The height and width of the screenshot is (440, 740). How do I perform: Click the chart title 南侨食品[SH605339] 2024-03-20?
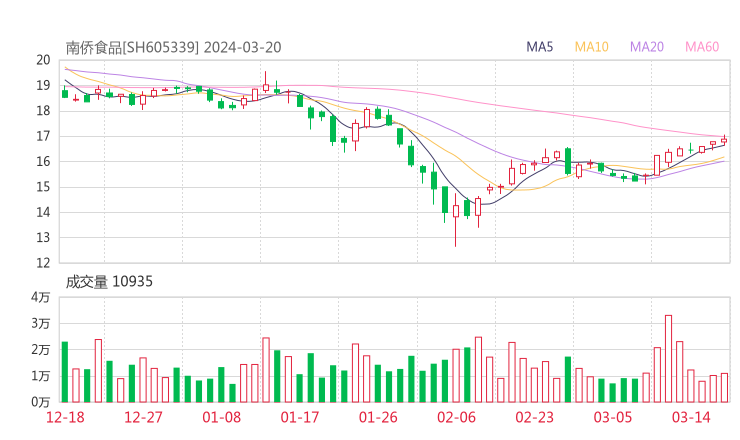[173, 48]
